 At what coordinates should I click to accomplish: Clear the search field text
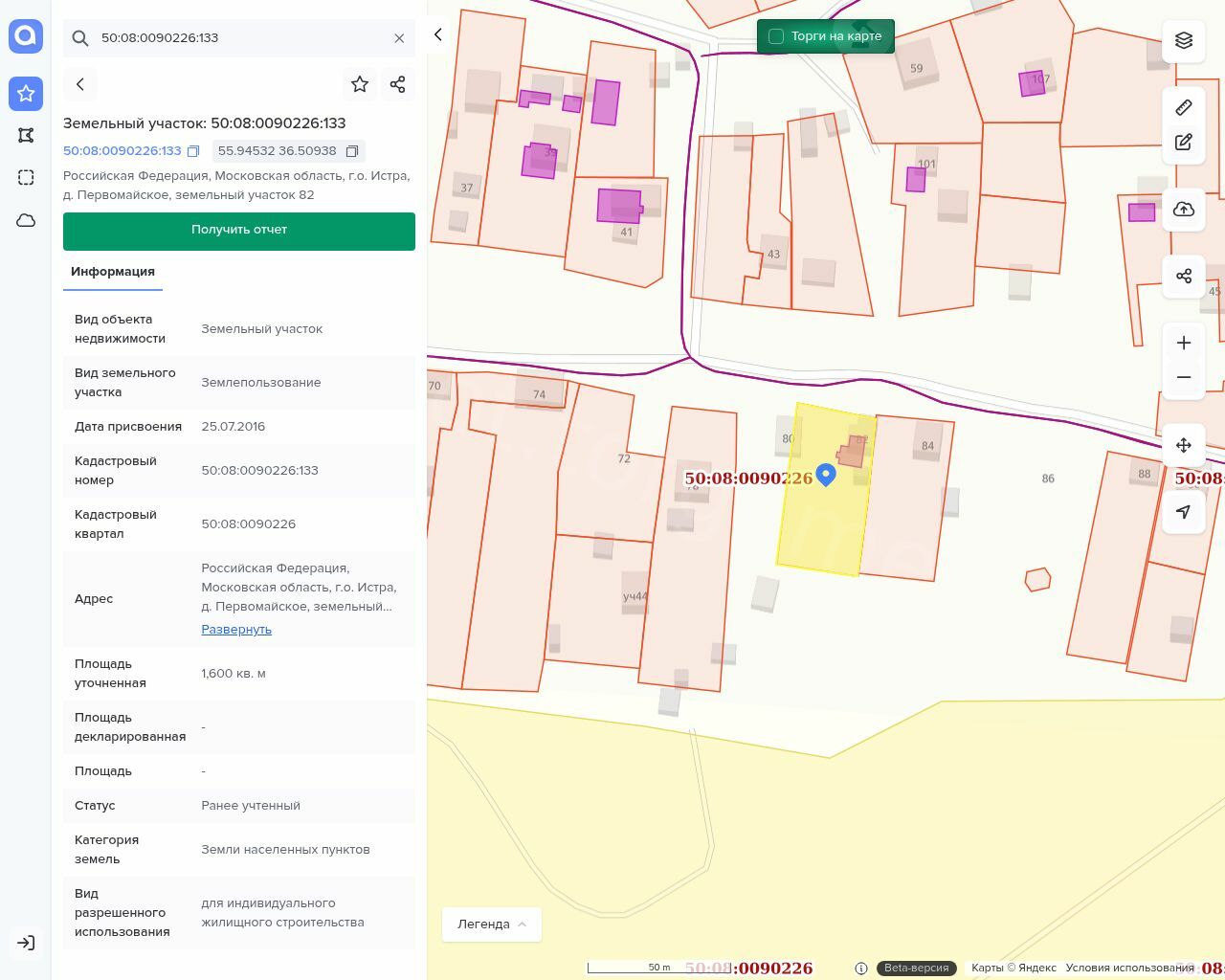pyautogui.click(x=399, y=38)
